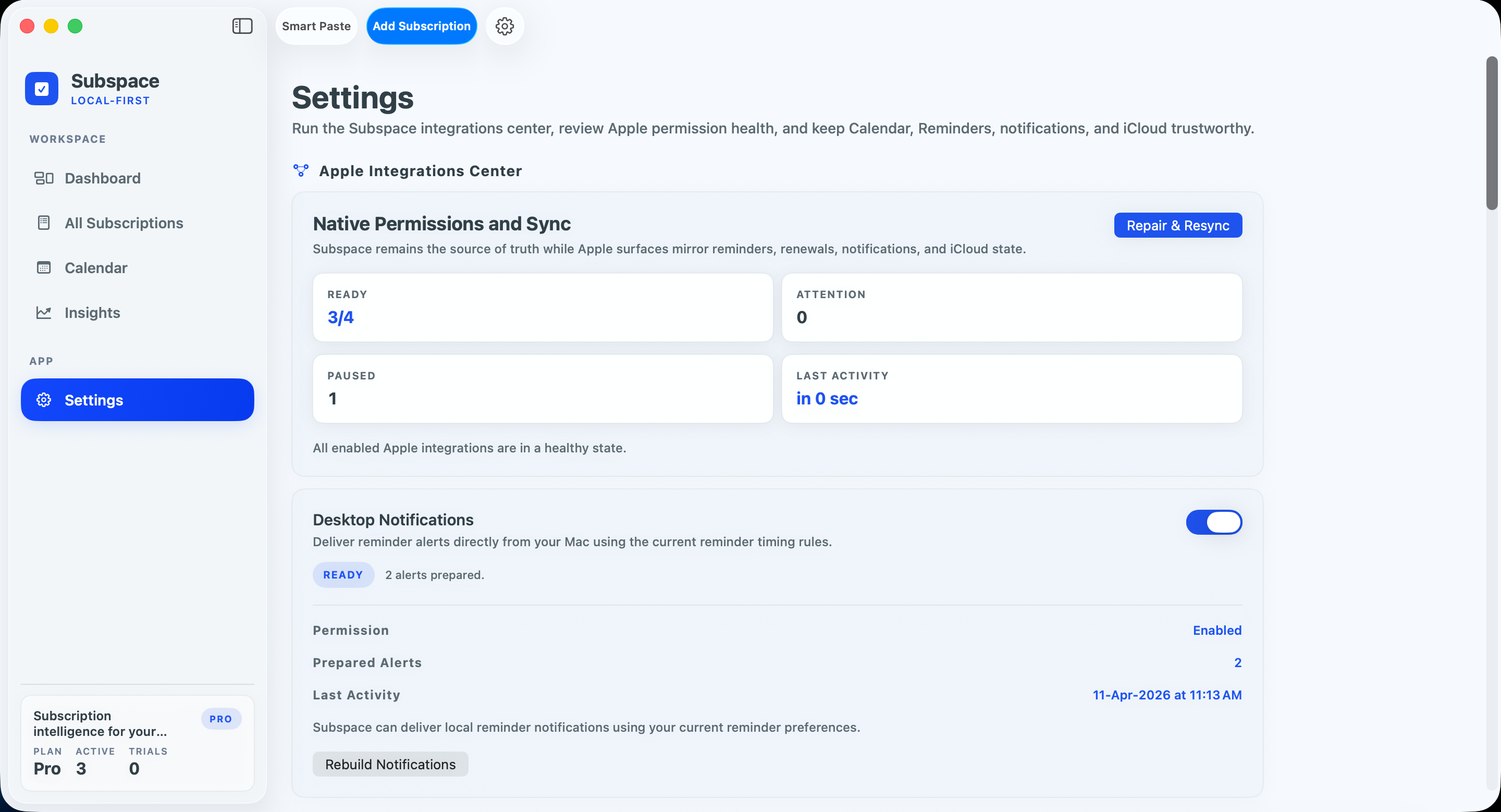Click the Apple Integrations Center icon

tap(301, 170)
